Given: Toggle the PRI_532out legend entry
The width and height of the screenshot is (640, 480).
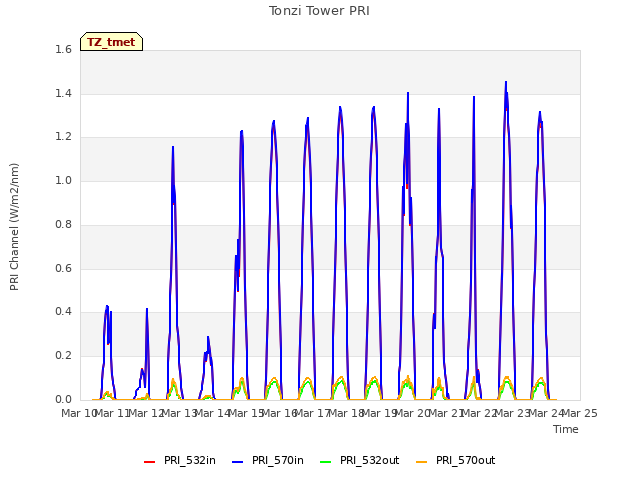Looking at the screenshot, I should click(360, 460).
